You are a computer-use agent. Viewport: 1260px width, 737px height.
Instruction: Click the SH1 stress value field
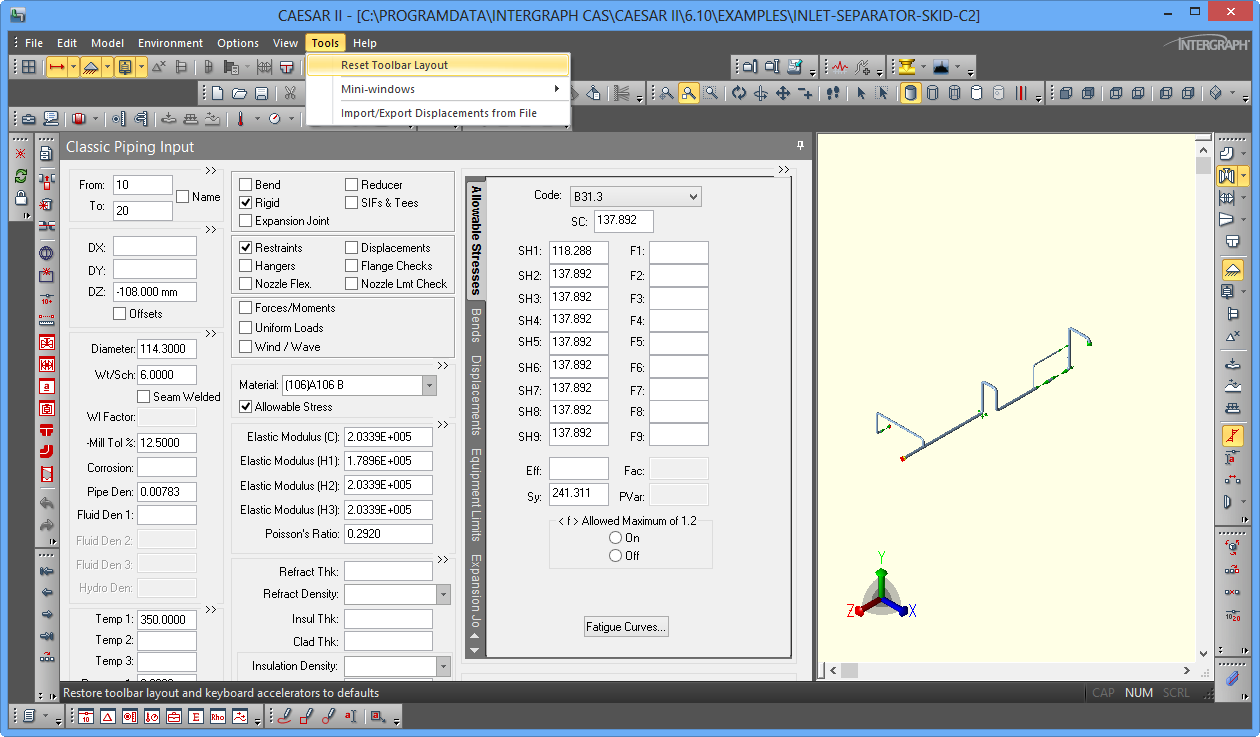[x=579, y=251]
